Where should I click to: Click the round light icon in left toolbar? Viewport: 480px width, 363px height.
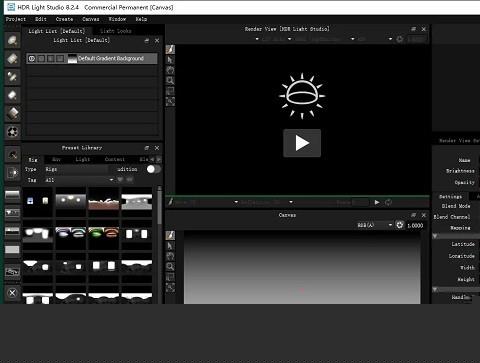(12, 41)
